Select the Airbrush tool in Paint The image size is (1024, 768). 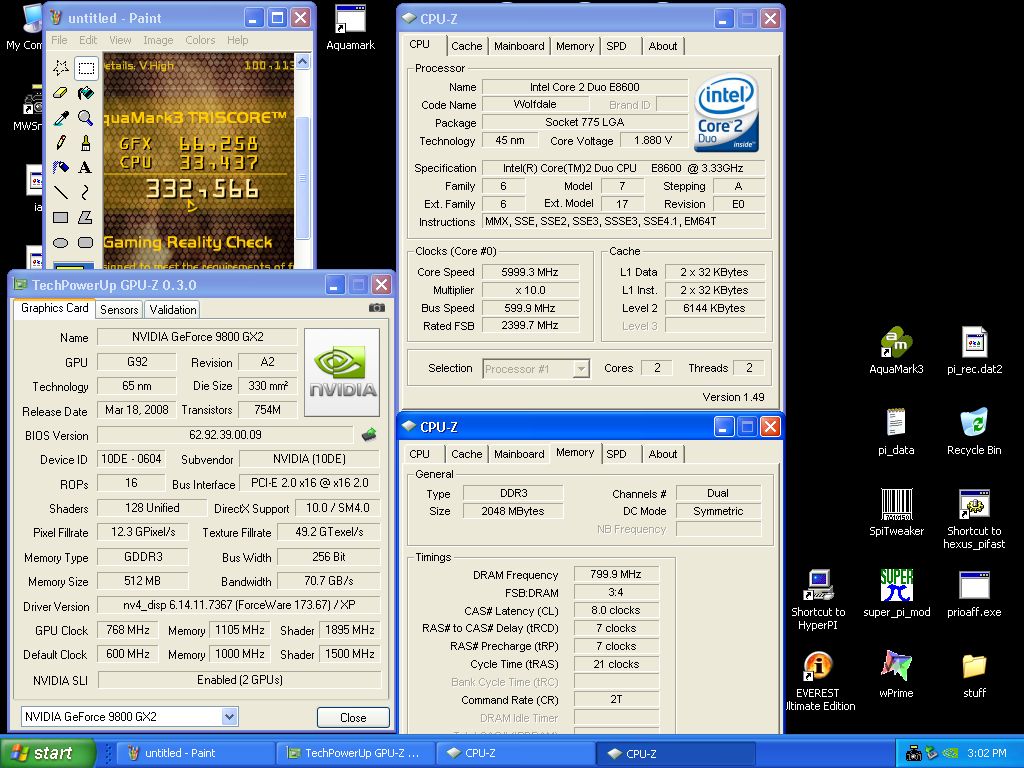pyautogui.click(x=61, y=167)
